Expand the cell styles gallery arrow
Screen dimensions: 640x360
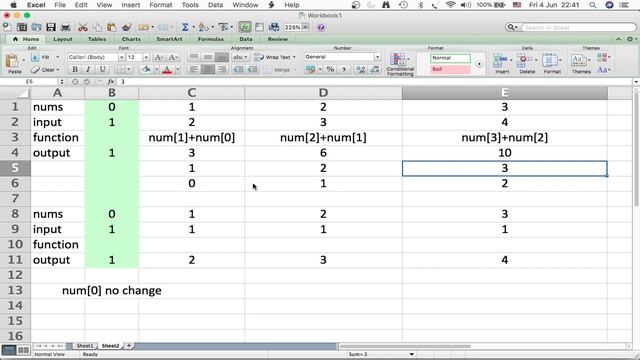(479, 64)
